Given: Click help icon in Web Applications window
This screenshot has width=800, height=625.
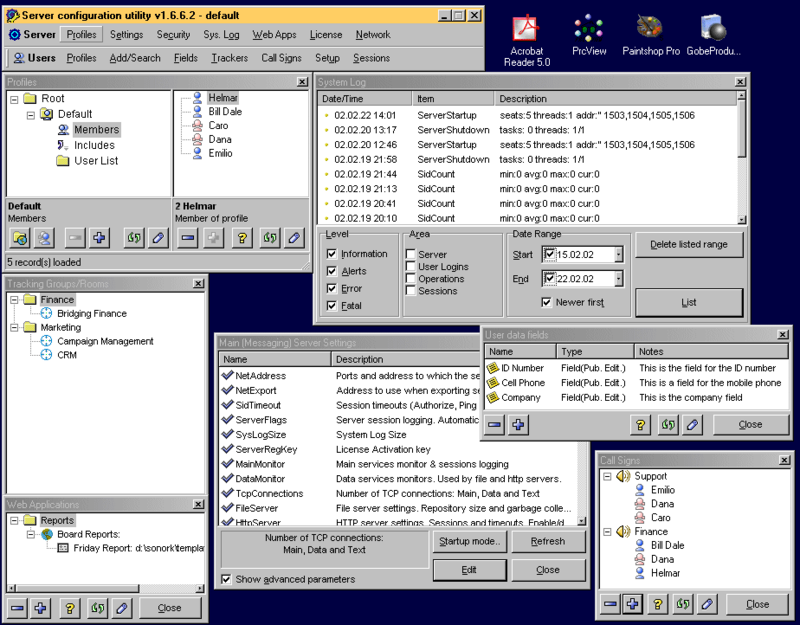Looking at the screenshot, I should 70,608.
